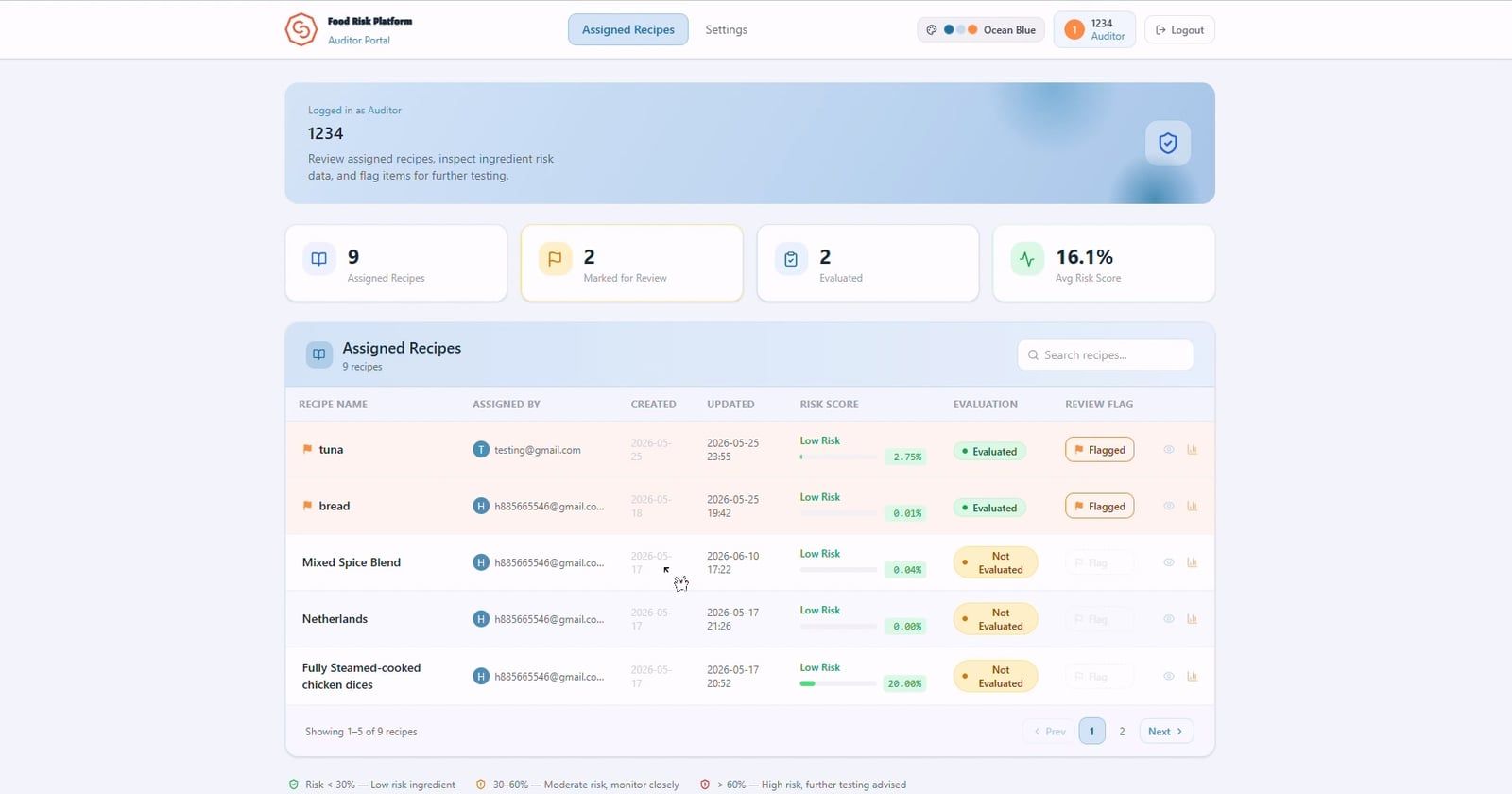This screenshot has height=794, width=1512.
Task: Click the book icon beside Assigned Recipes heading
Action: tap(318, 354)
